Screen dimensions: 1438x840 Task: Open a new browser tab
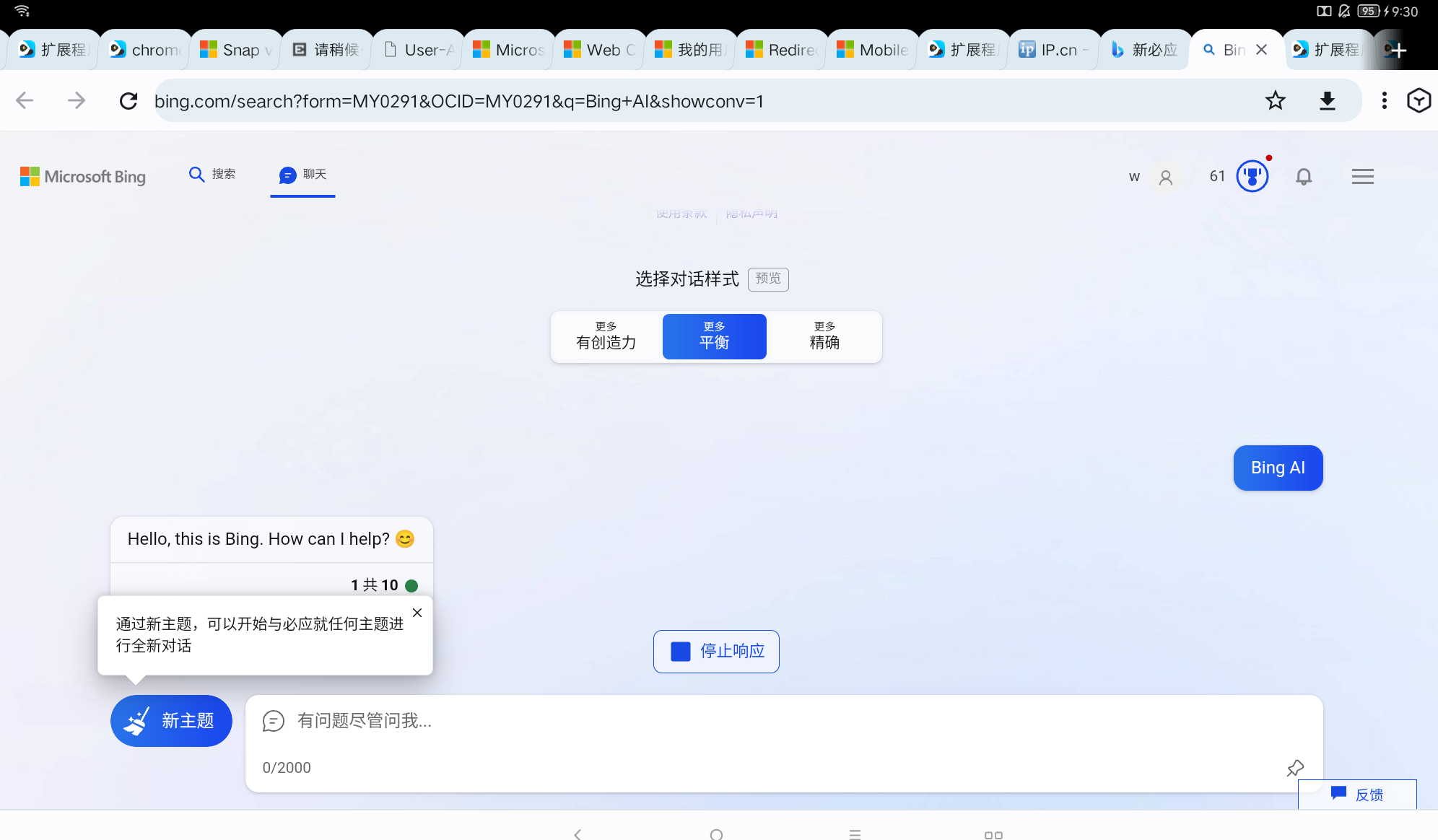coord(1398,50)
